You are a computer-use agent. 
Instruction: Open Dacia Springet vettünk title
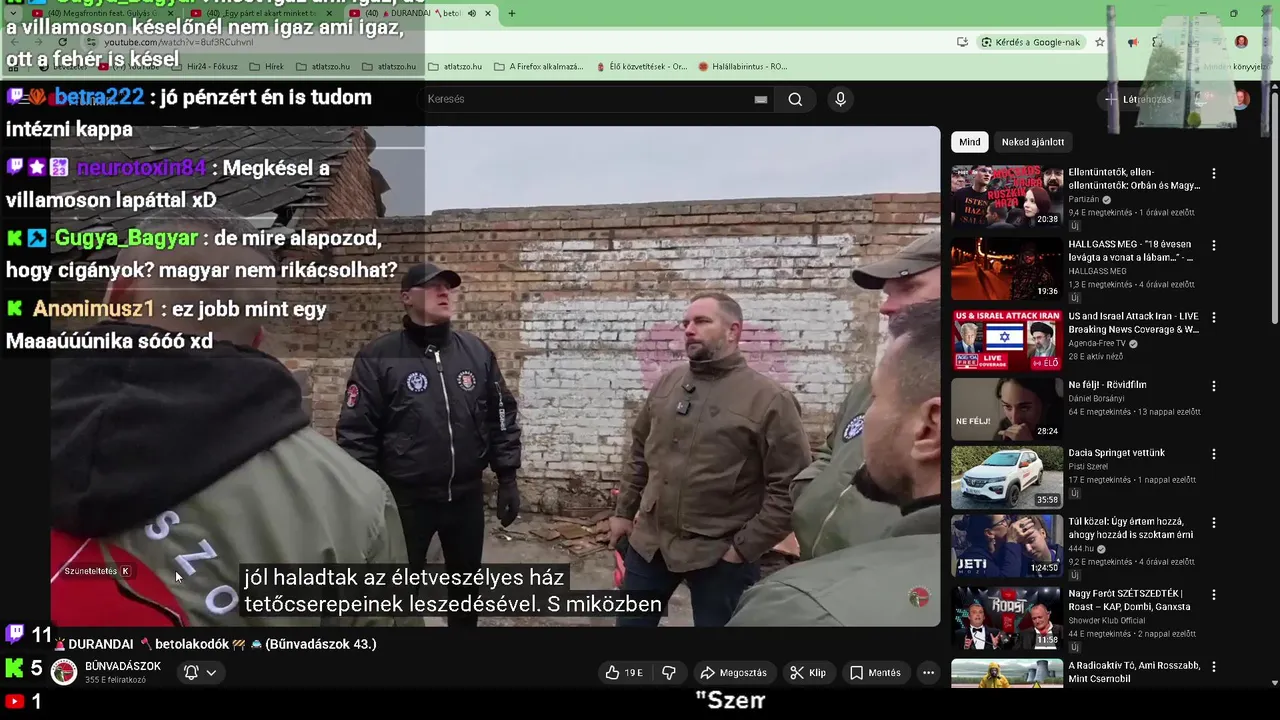point(1116,453)
